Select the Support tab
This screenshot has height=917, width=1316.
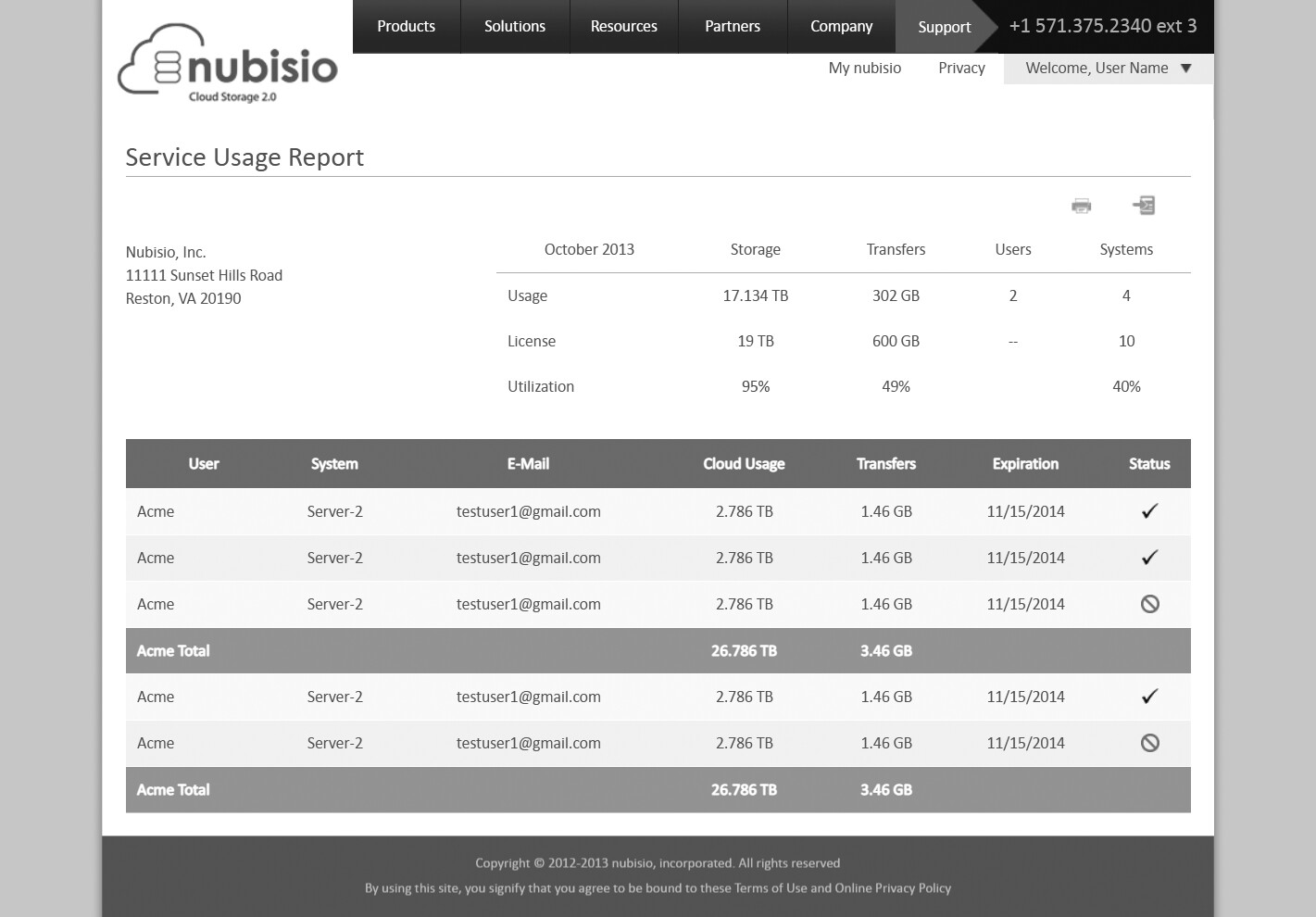(944, 28)
